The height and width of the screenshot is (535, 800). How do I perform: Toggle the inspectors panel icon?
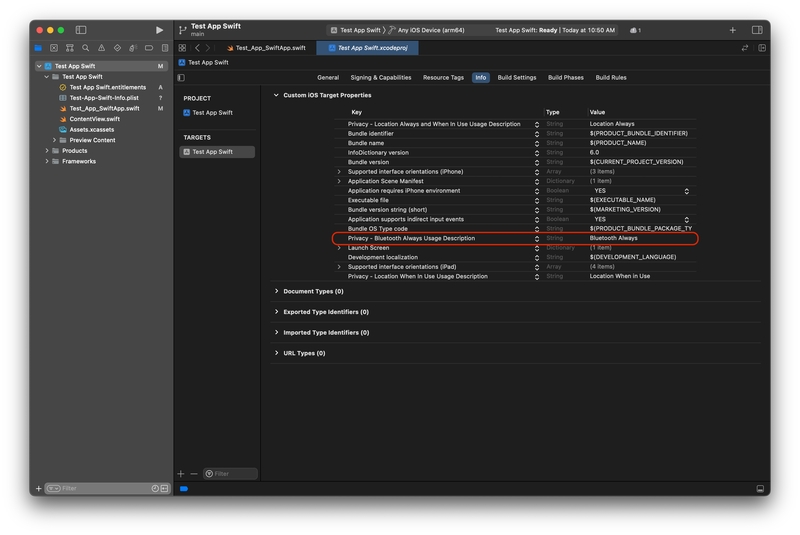tap(757, 30)
